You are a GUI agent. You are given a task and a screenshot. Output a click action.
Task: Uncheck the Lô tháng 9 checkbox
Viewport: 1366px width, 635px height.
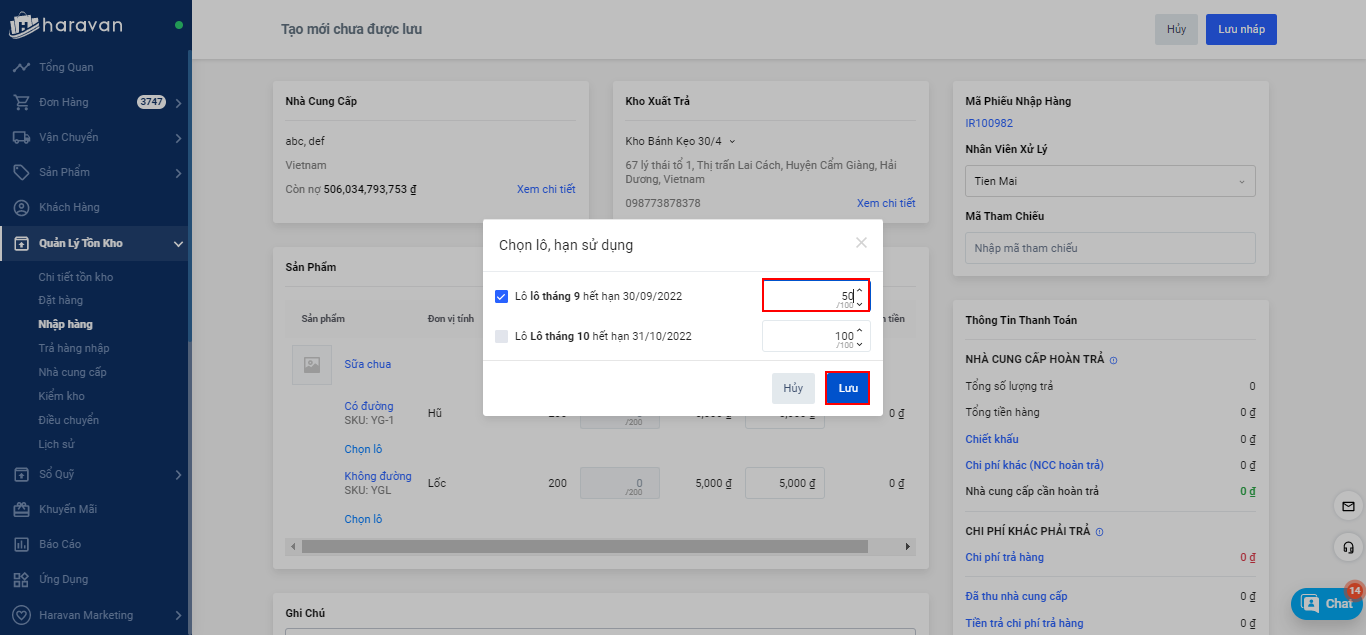502,296
